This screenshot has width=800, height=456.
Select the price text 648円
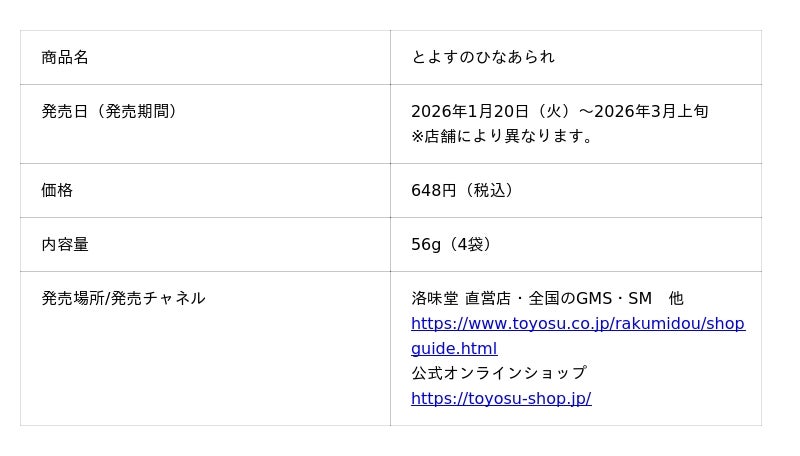433,190
